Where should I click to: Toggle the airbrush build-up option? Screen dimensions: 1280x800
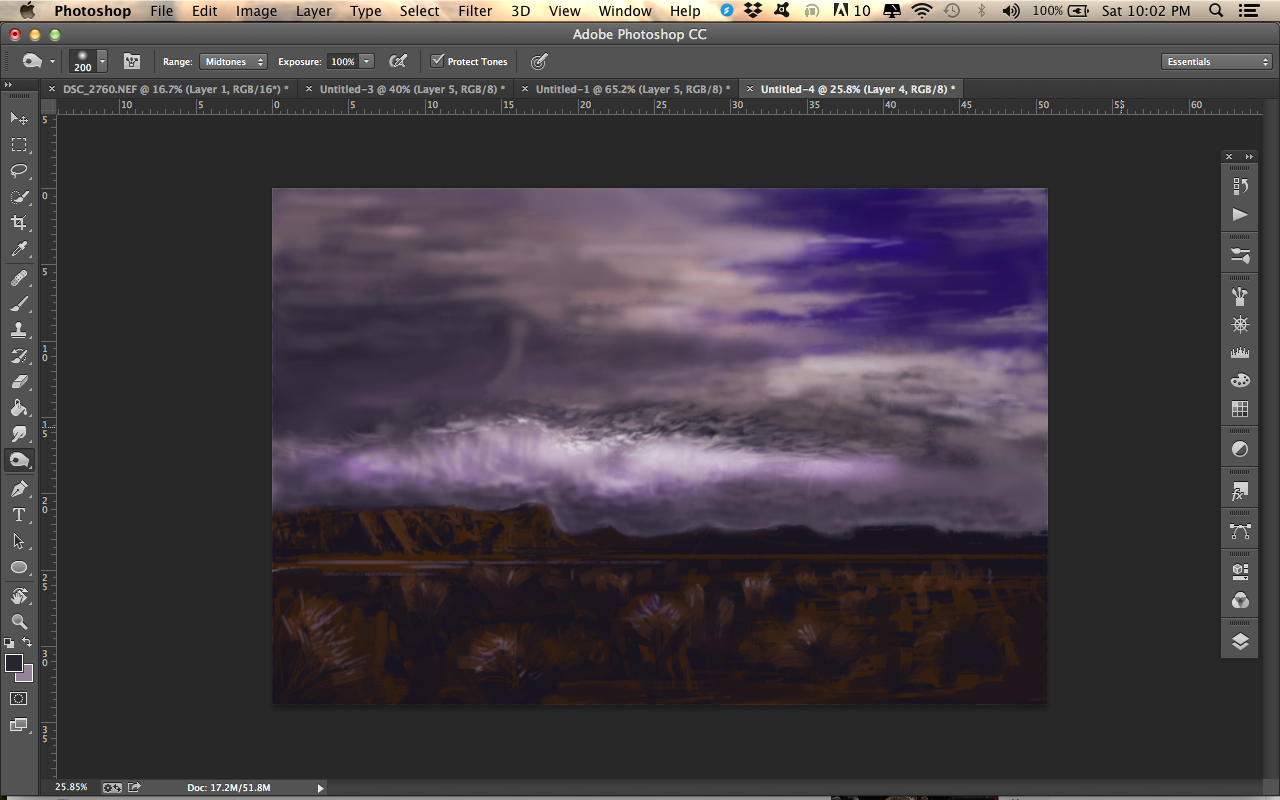[x=398, y=61]
